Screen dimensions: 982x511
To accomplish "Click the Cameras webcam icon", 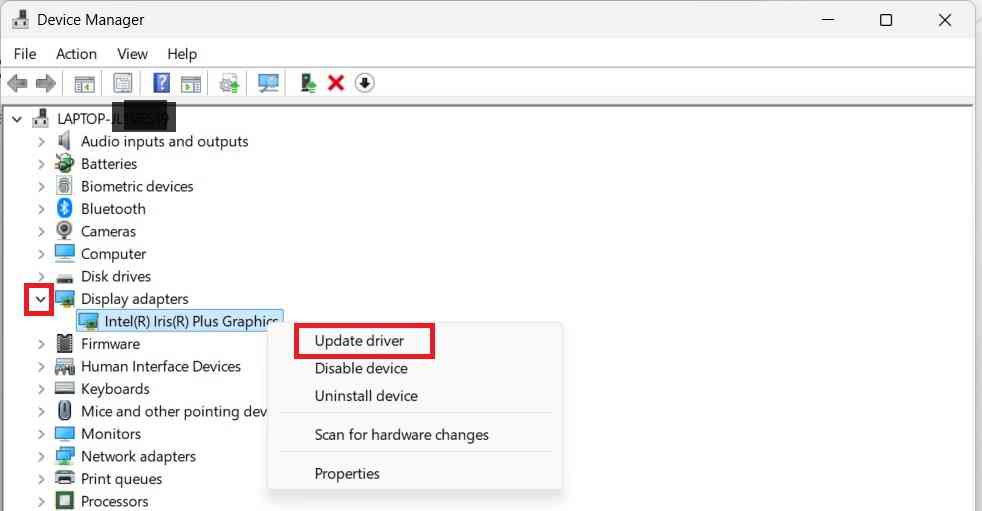I will tap(64, 230).
